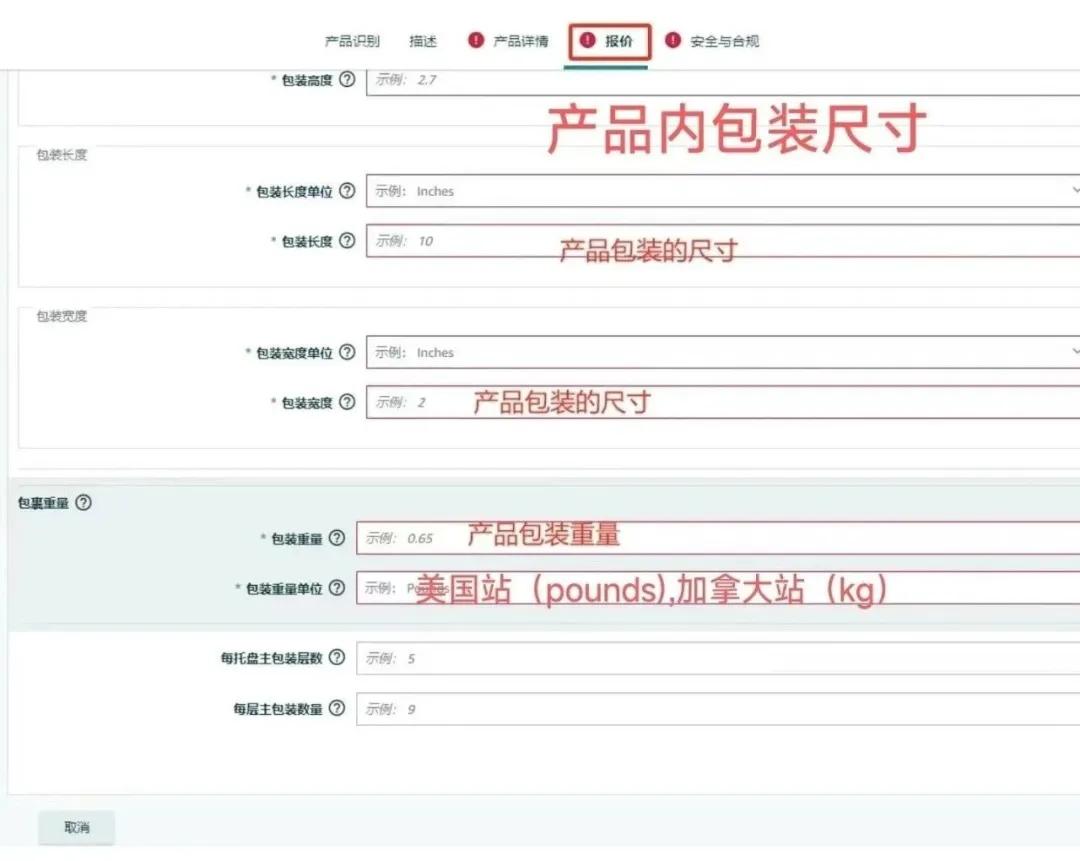The width and height of the screenshot is (1080, 861).
Task: Click help icon next to 每层主包装数量
Action: click(x=337, y=709)
